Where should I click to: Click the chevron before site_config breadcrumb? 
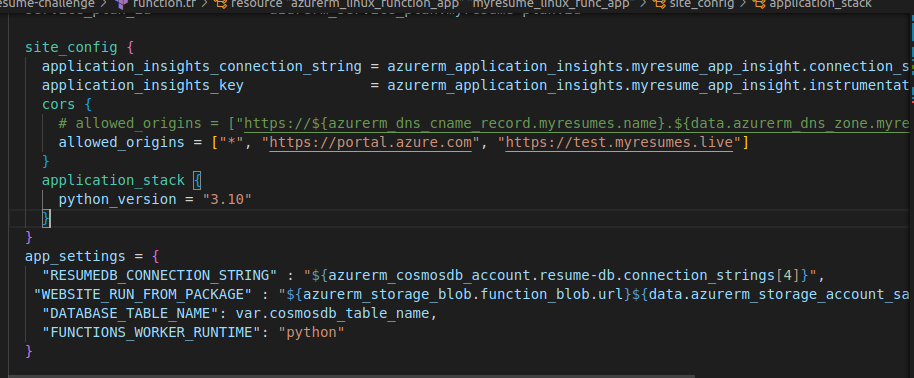tap(642, 4)
